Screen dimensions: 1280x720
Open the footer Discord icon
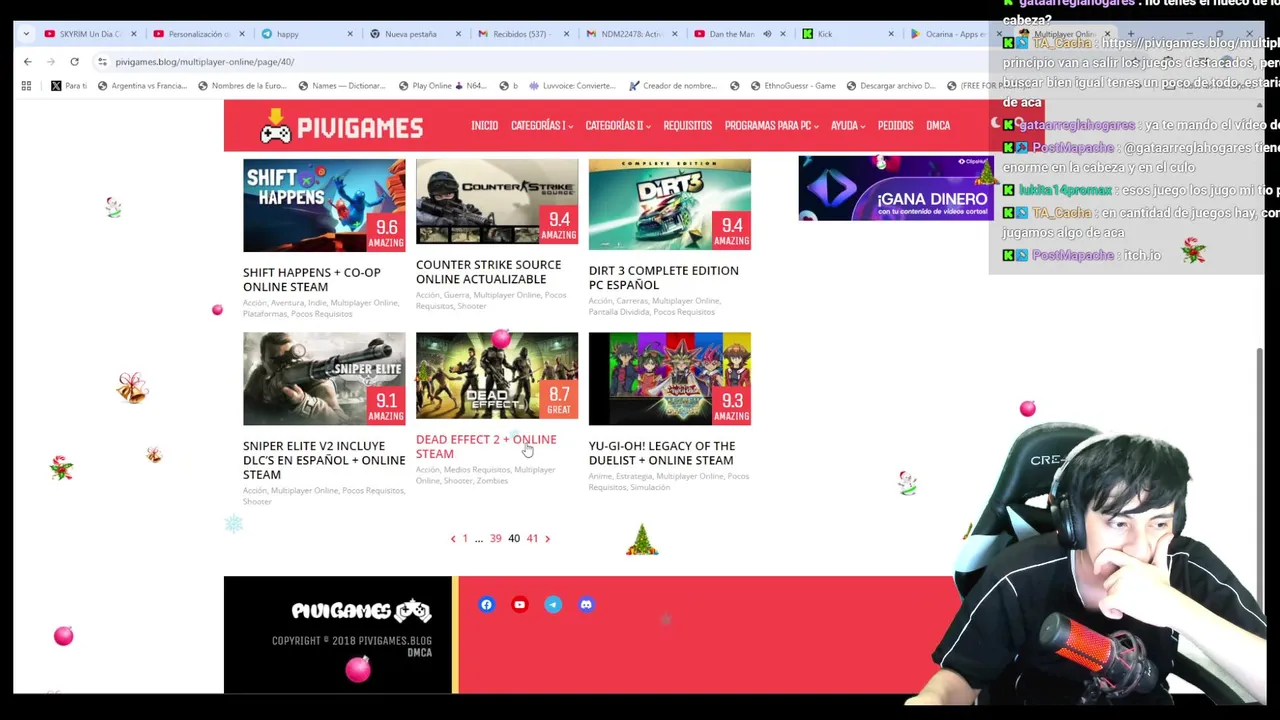586,605
